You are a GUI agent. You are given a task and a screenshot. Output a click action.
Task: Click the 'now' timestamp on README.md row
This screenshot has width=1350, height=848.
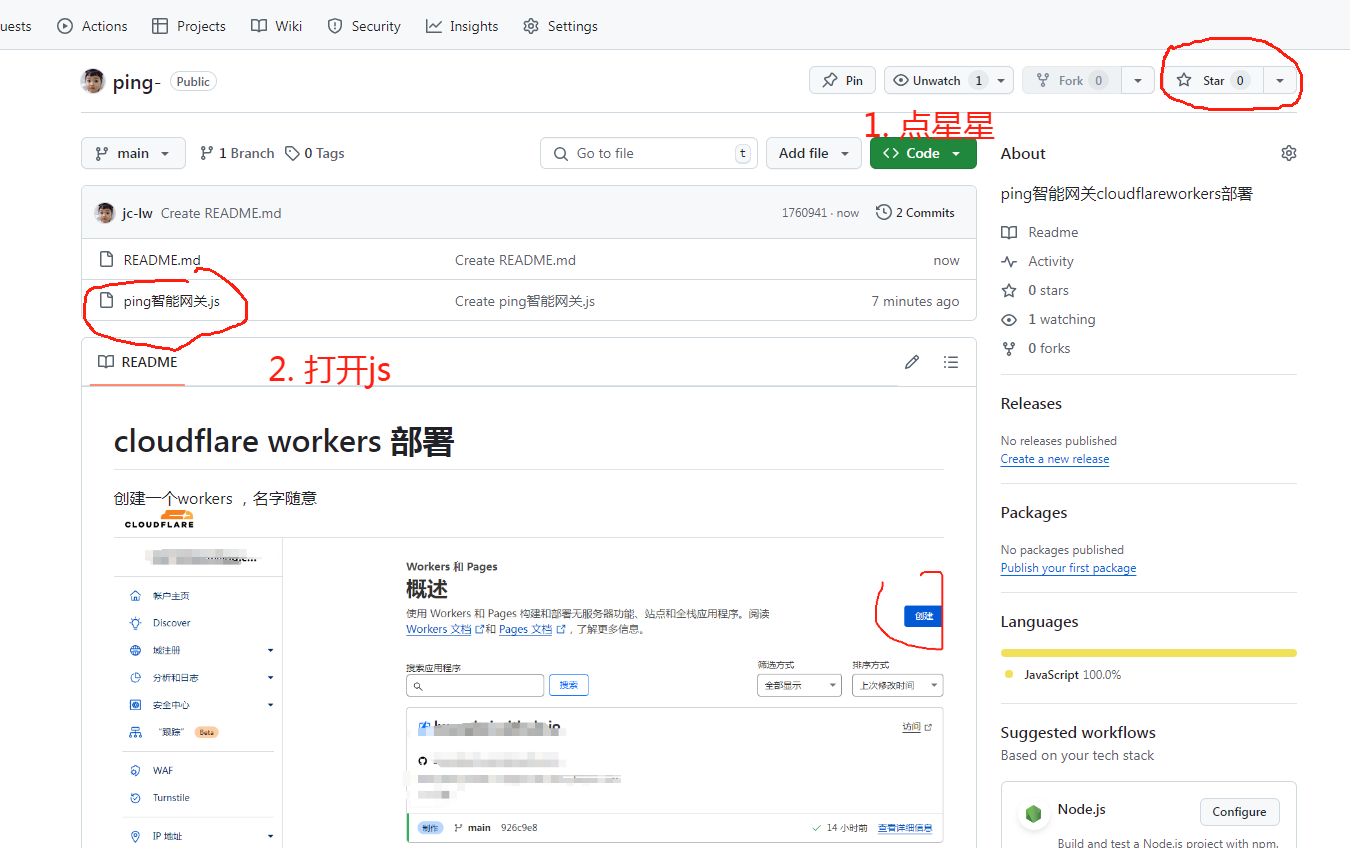pyautogui.click(x=947, y=260)
